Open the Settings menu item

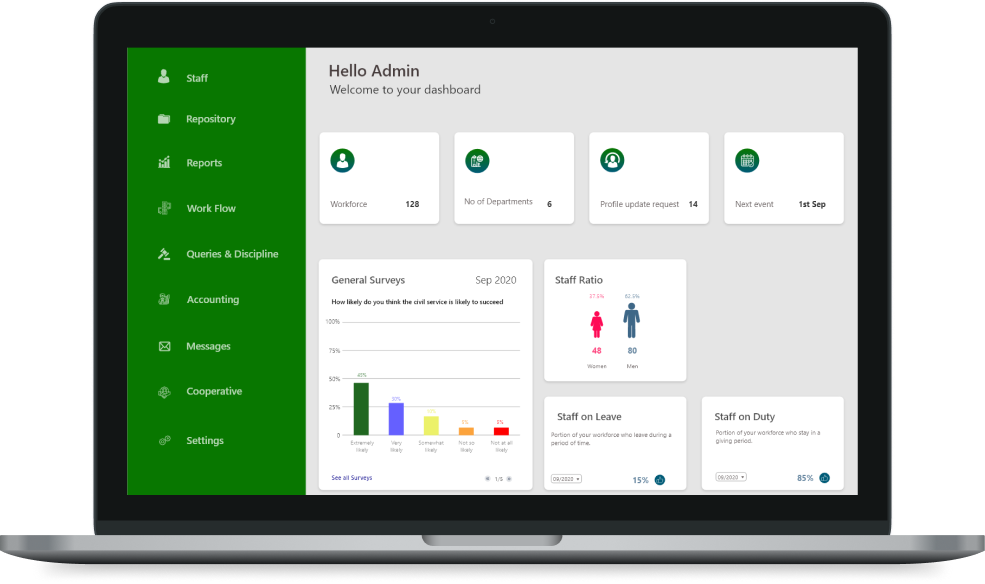point(163,440)
